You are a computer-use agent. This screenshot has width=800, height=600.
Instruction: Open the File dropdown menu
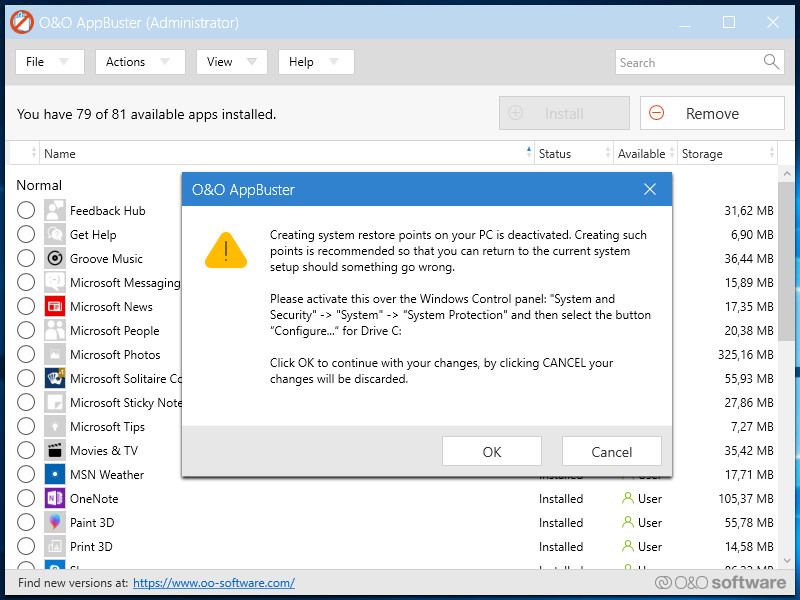[x=49, y=62]
